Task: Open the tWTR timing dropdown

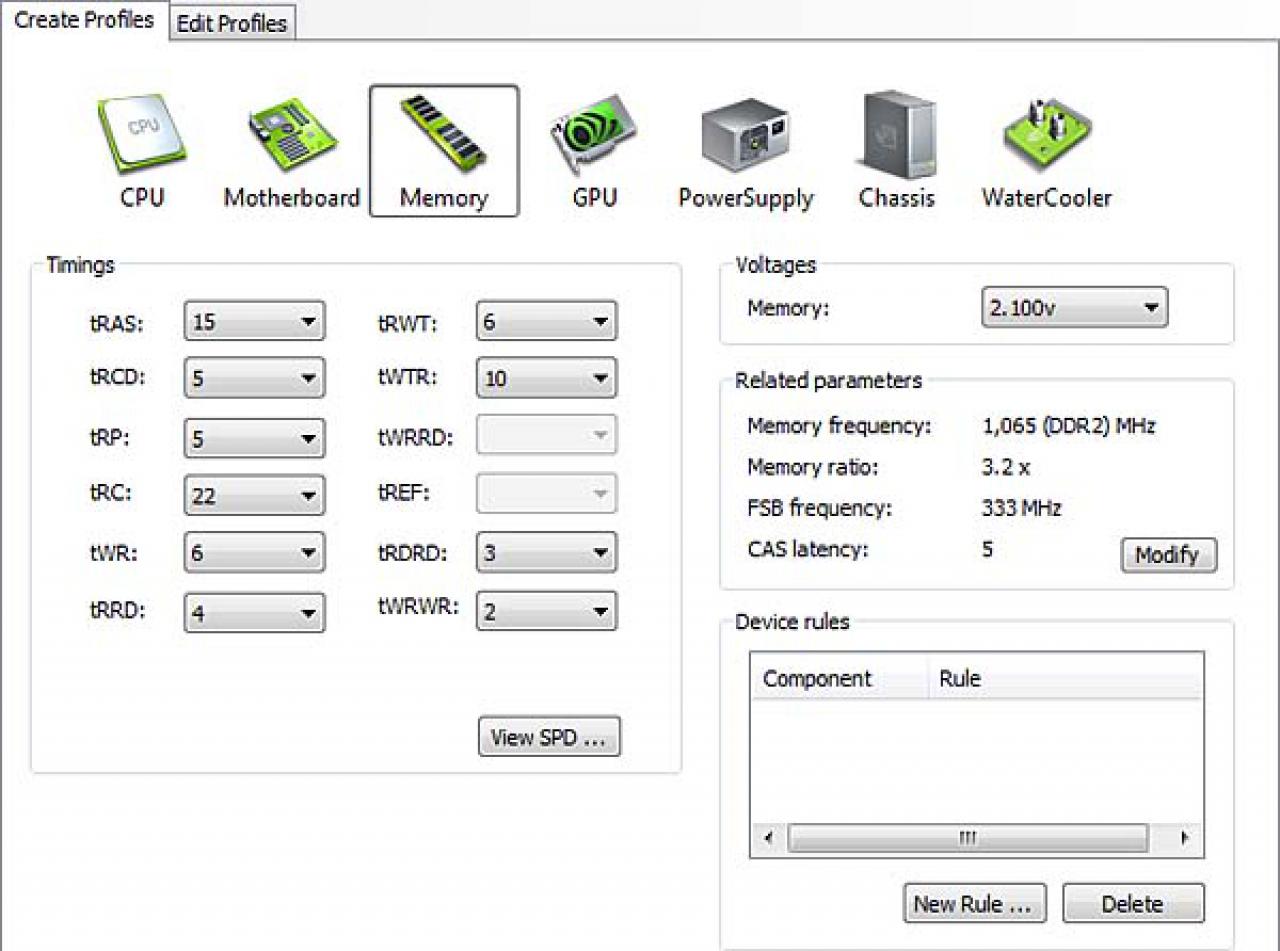Action: pyautogui.click(x=547, y=378)
